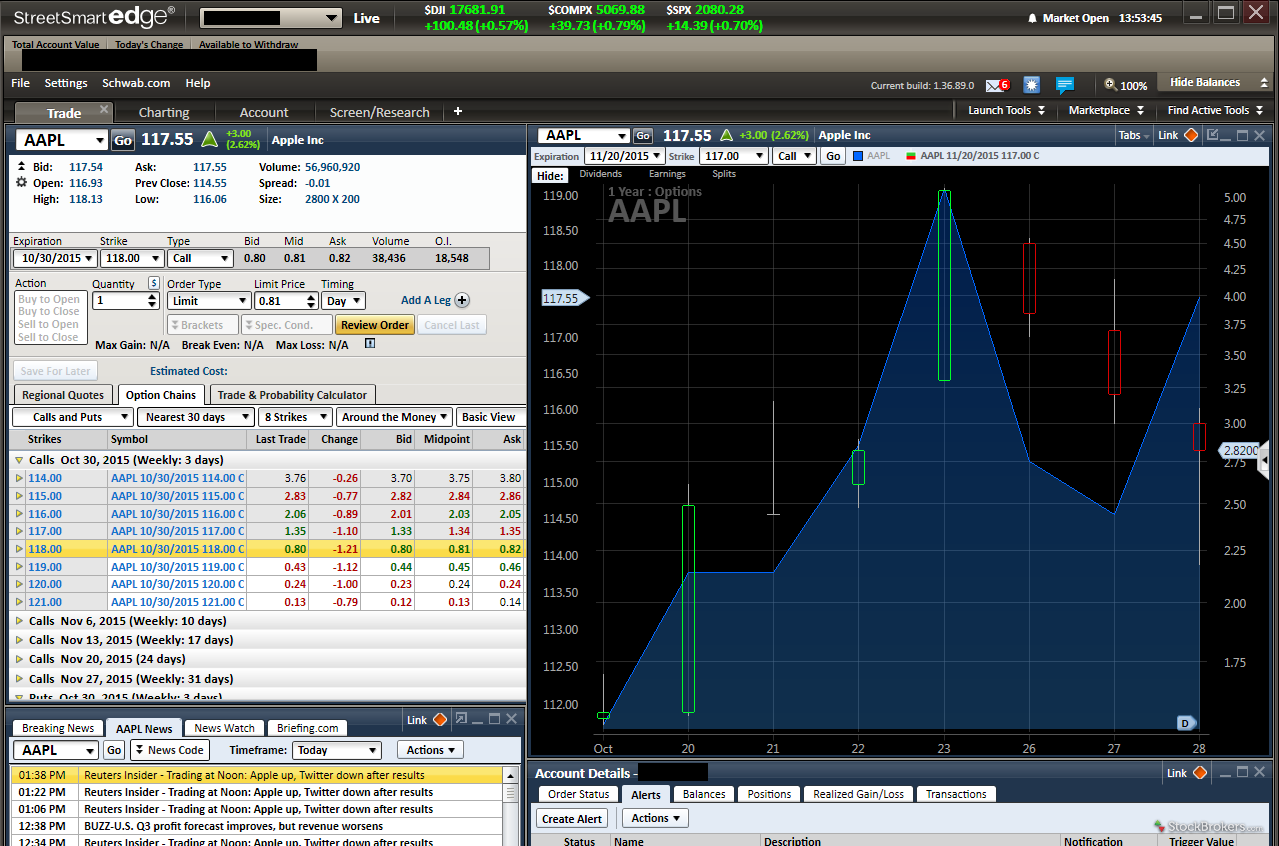Toggle Hide Balances bar
This screenshot has width=1279, height=846.
point(1205,83)
